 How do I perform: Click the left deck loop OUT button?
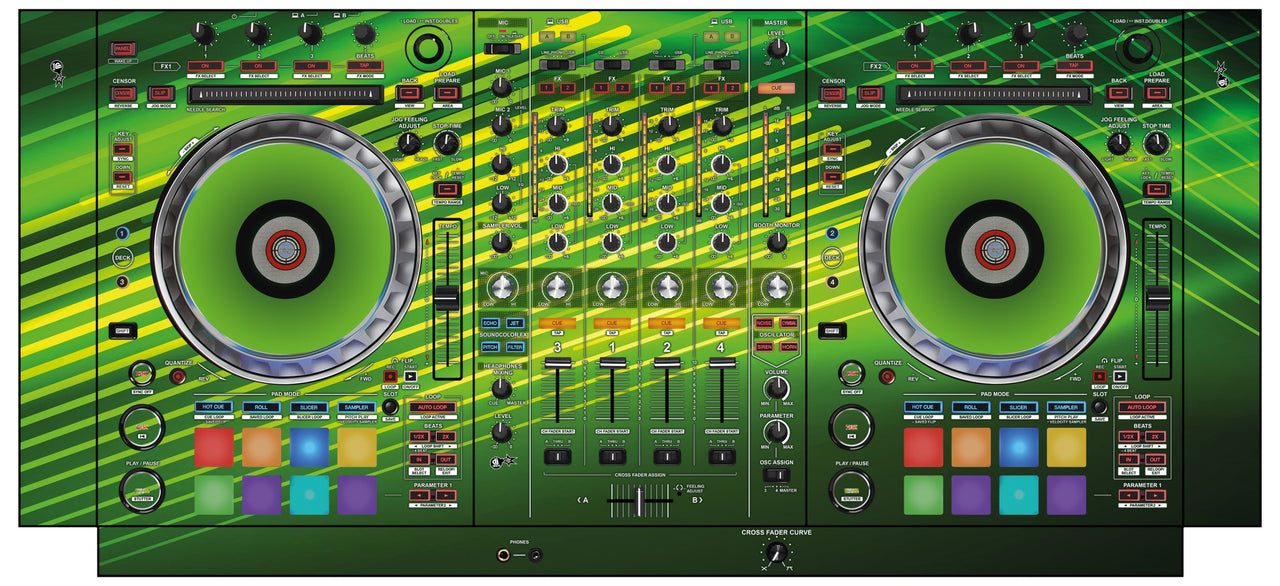click(448, 459)
